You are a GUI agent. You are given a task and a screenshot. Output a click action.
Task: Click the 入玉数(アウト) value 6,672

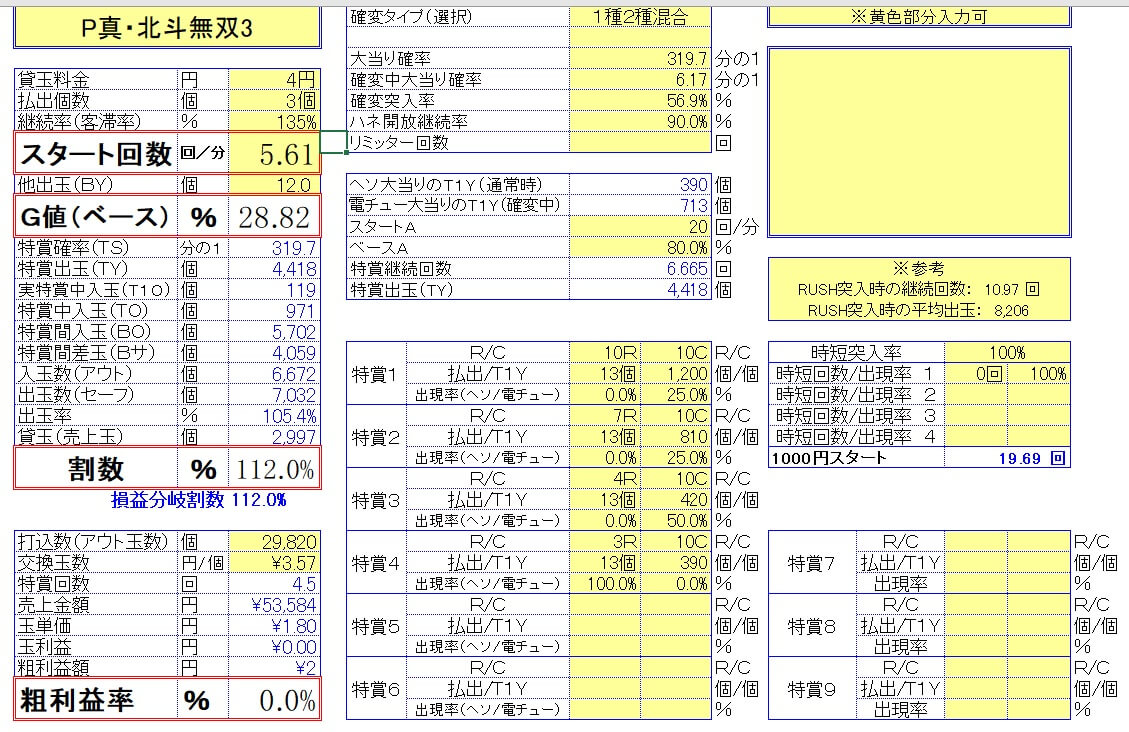[x=274, y=374]
